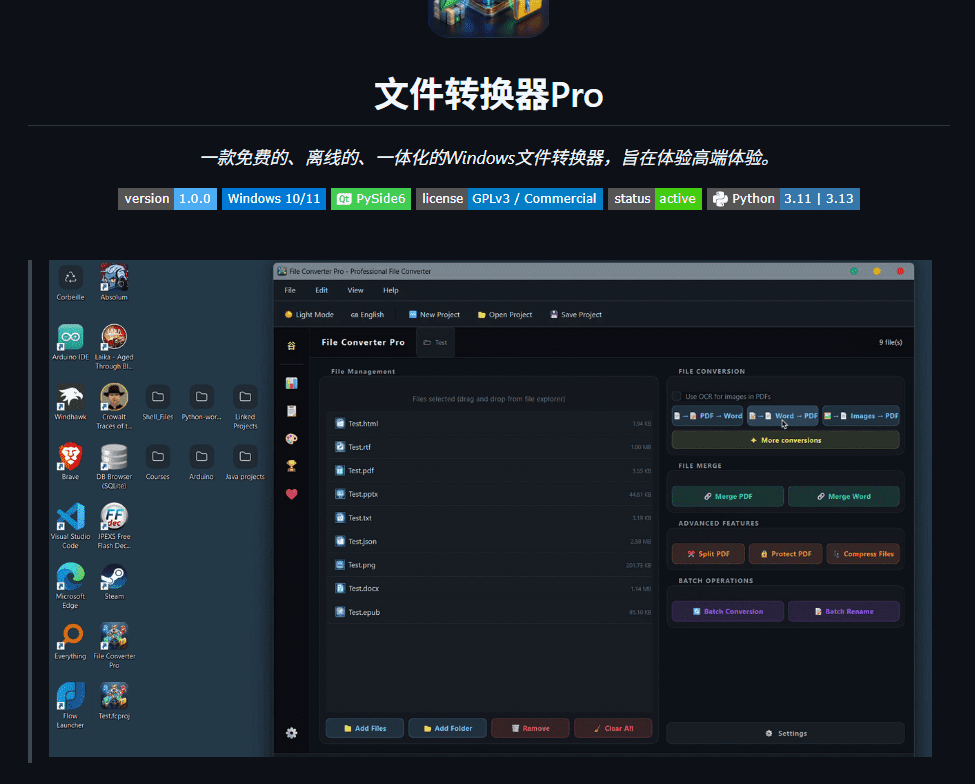This screenshot has height=784, width=975.
Task: Click the trophy achievements icon
Action: click(x=291, y=465)
